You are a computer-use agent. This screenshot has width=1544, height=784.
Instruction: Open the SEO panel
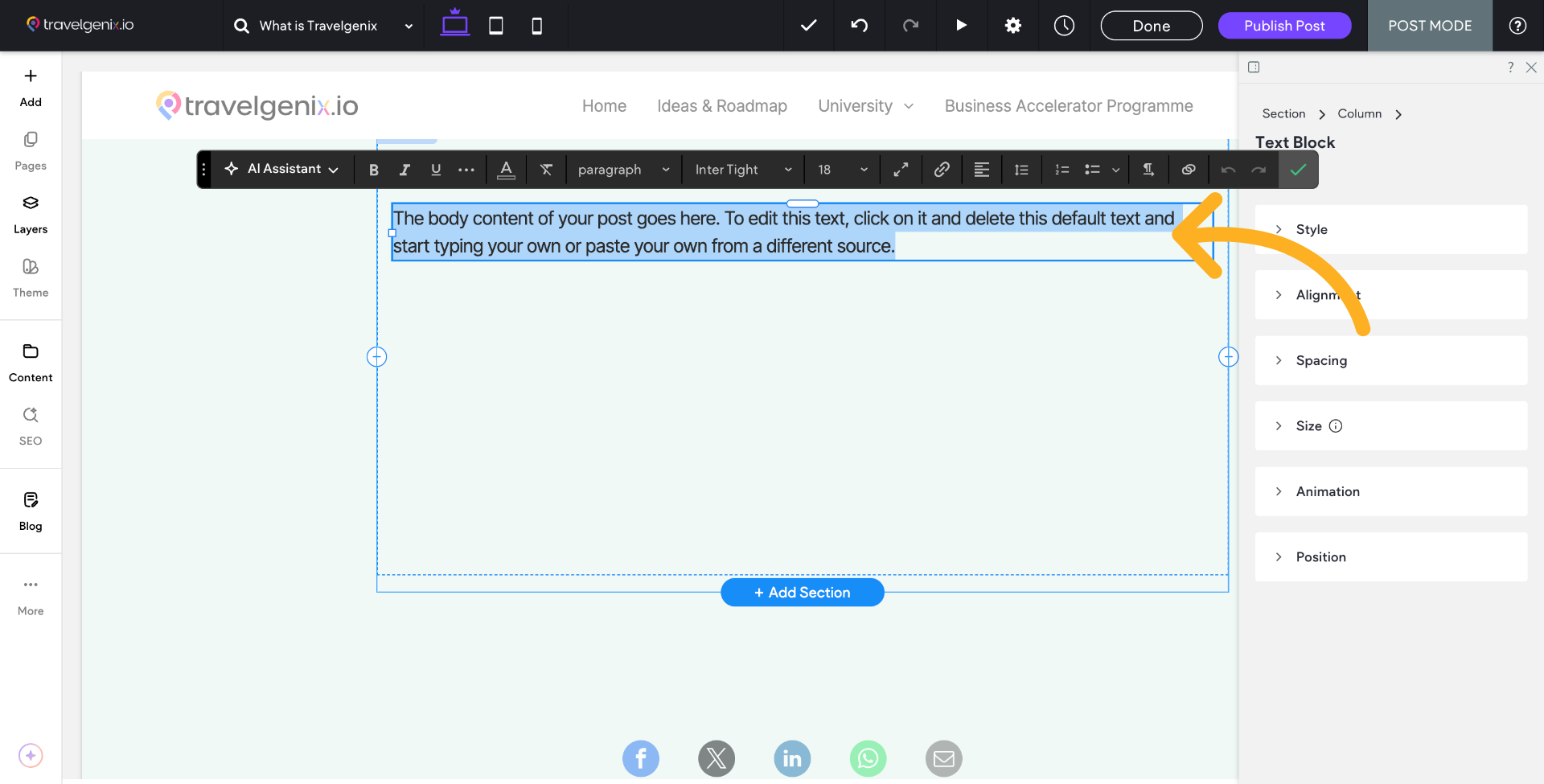(x=30, y=425)
